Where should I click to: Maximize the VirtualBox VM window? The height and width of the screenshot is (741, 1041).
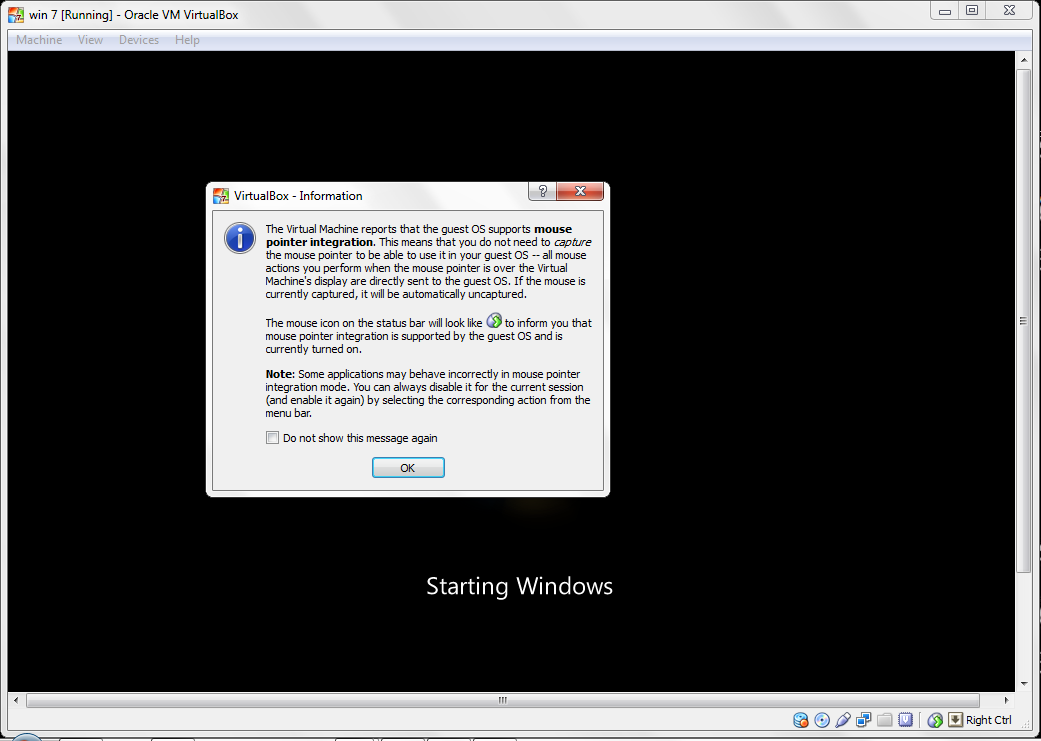pyautogui.click(x=972, y=11)
